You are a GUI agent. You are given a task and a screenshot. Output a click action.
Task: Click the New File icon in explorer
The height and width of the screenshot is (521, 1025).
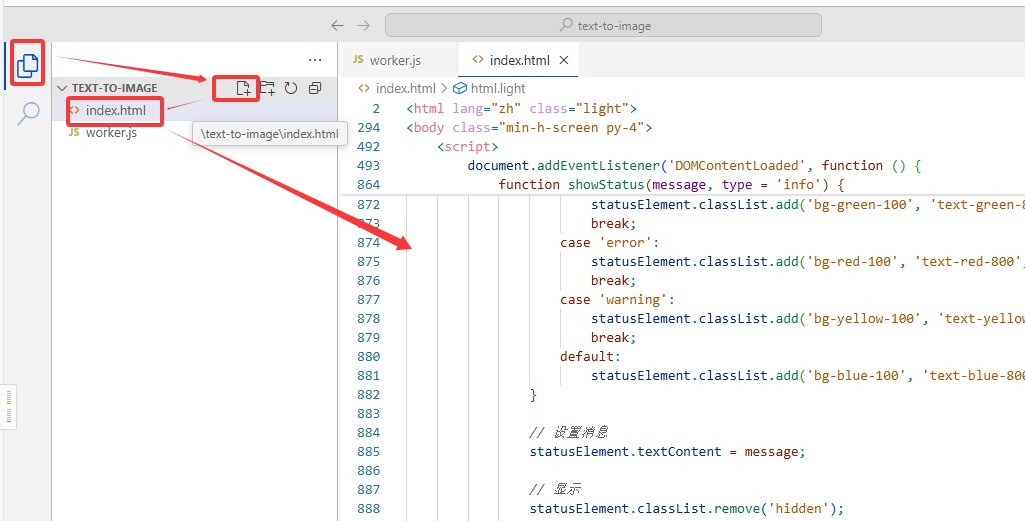243,88
